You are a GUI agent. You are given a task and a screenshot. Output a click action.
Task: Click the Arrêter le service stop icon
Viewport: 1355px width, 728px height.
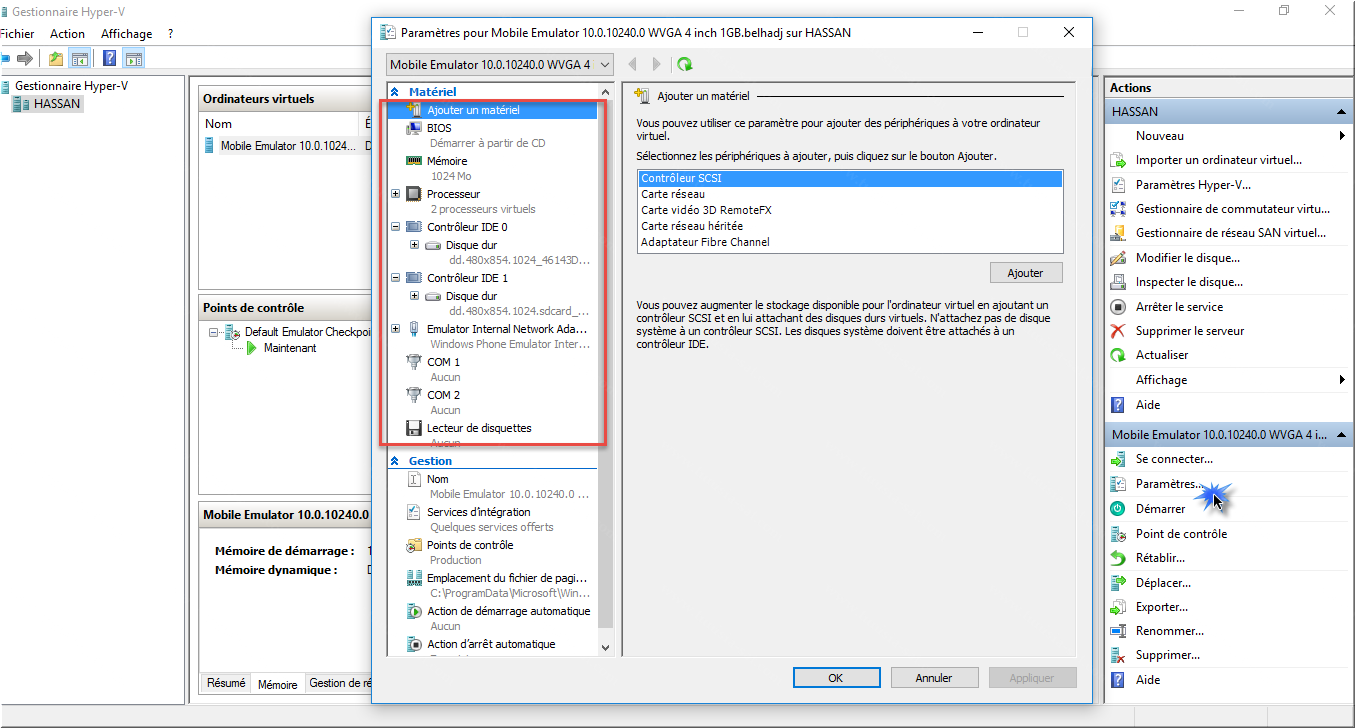pos(1118,307)
